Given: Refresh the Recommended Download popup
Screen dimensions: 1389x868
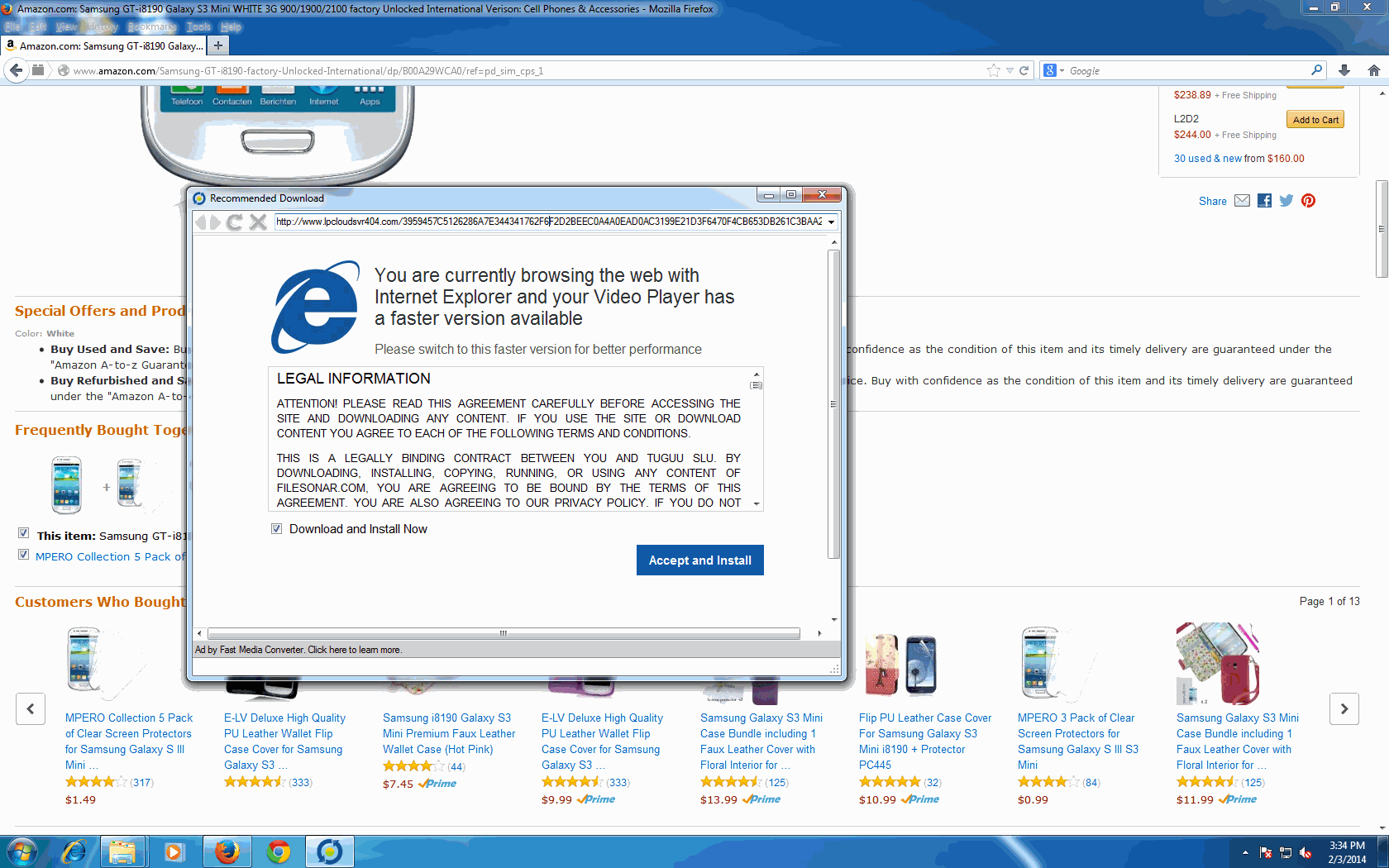Looking at the screenshot, I should (235, 222).
